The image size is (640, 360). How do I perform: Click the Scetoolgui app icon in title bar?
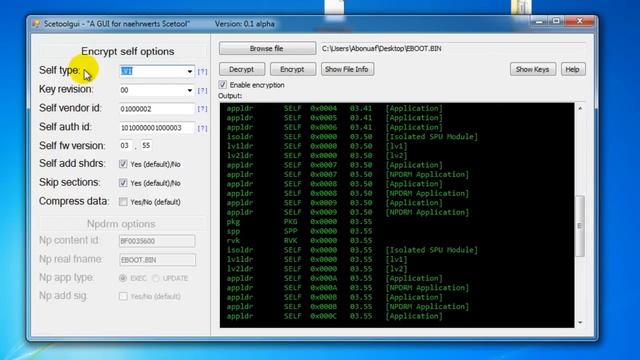tap(36, 24)
